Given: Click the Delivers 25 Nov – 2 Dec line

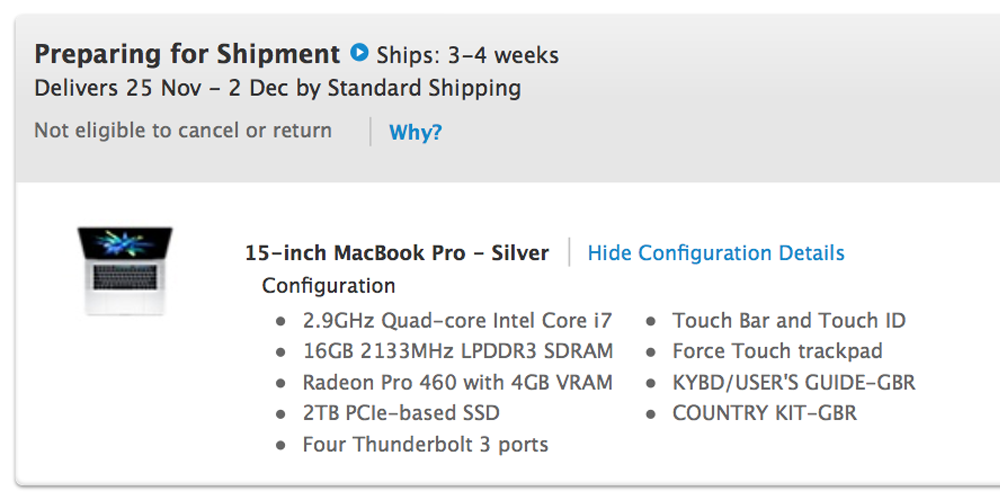Looking at the screenshot, I should pos(277,88).
